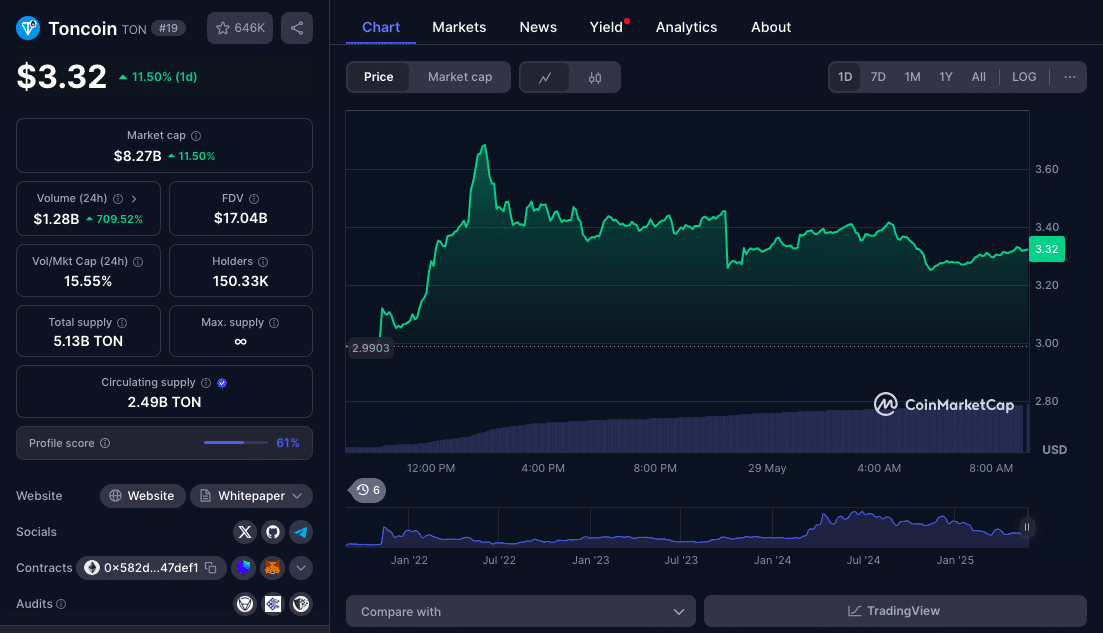Select the All time range
Screen dimensions: 1103x633
click(978, 77)
